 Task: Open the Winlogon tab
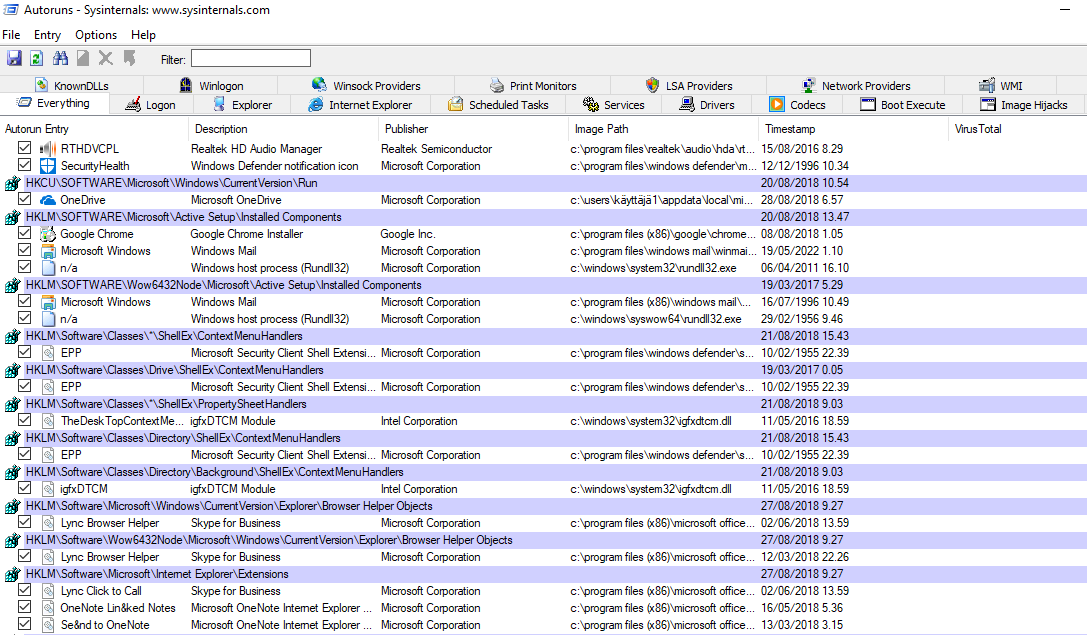tap(211, 85)
